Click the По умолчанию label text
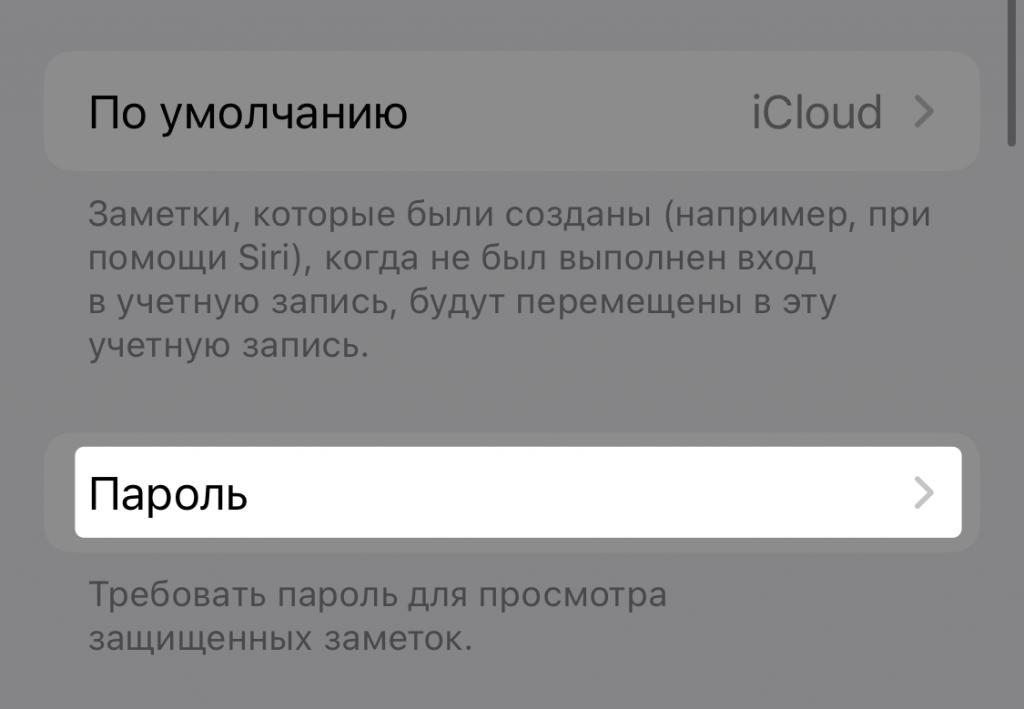 [x=248, y=113]
